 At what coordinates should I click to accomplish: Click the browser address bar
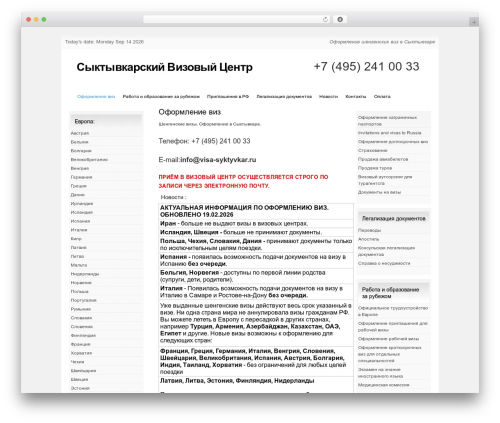coord(236,20)
